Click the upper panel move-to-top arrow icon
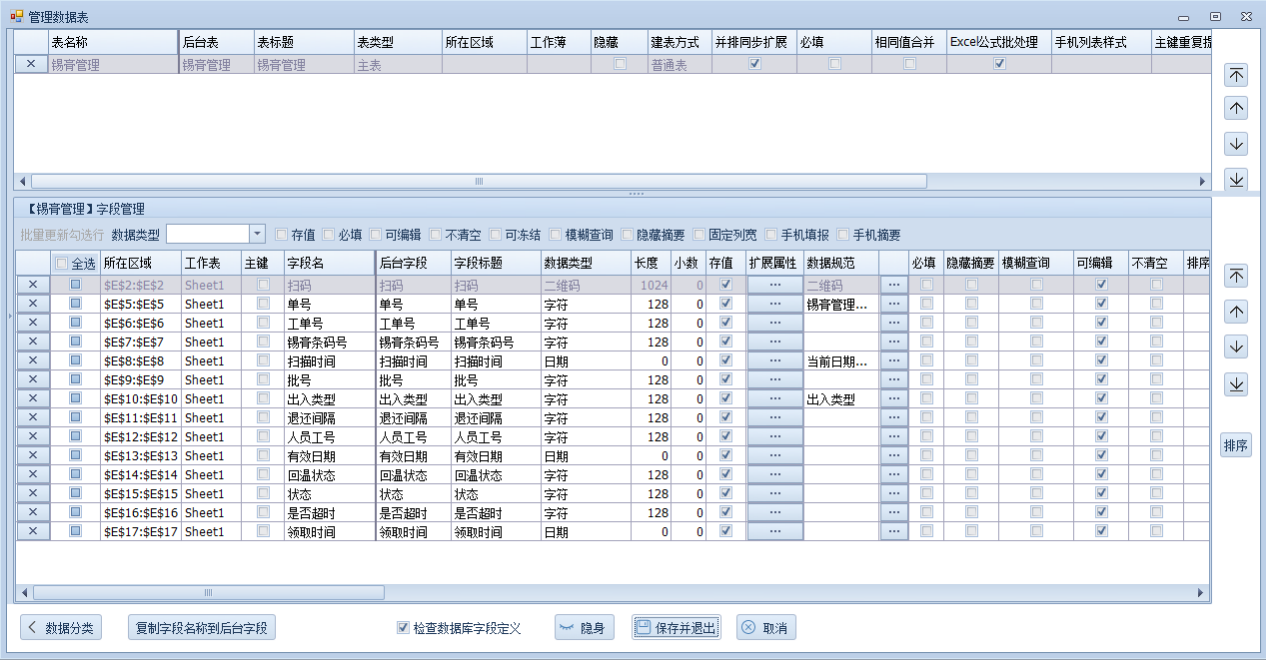The image size is (1266, 660). (x=1236, y=75)
